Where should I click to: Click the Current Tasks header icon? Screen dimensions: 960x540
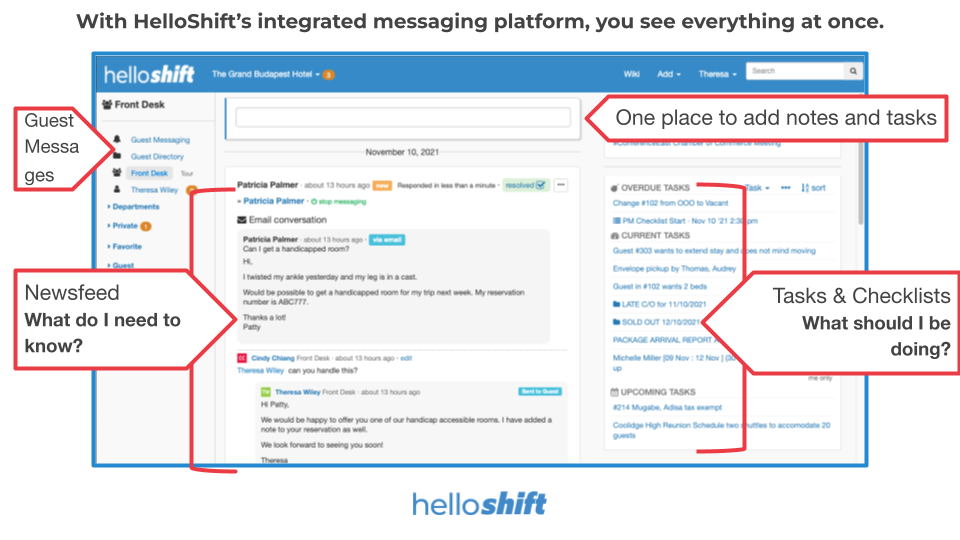point(614,236)
